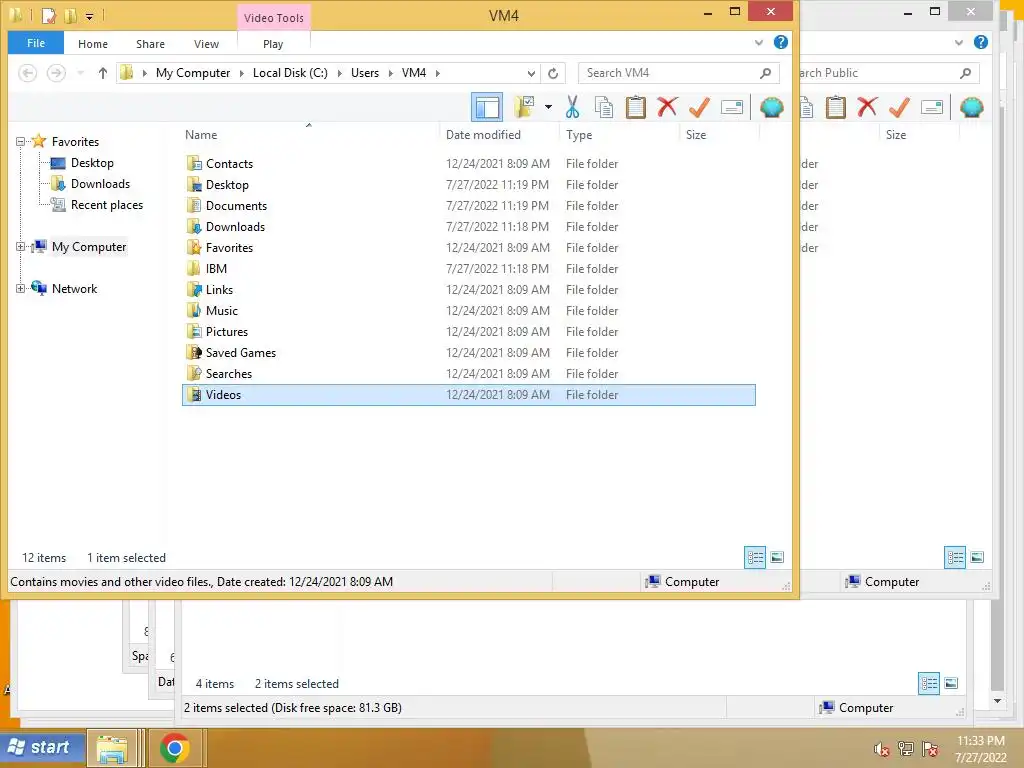1024x768 pixels.
Task: Open File Explorer from the taskbar
Action: click(112, 748)
